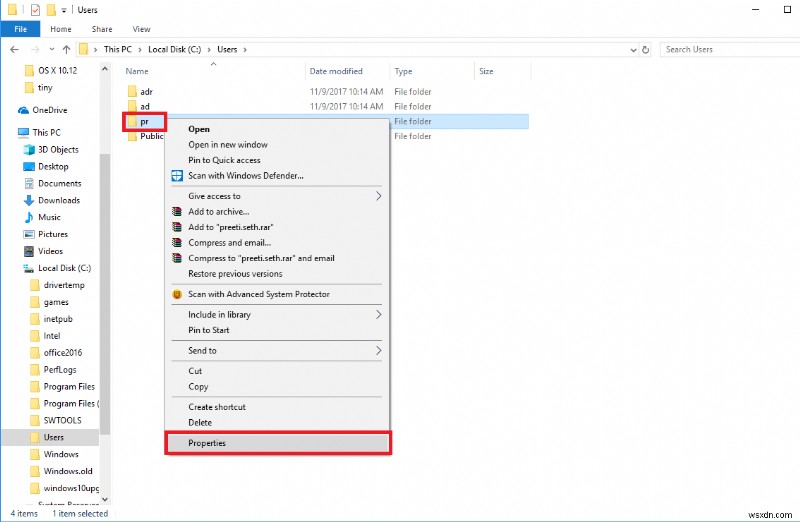This screenshot has height=522, width=800.
Task: Click the chevron after Users in breadcrumb
Action: [x=245, y=49]
